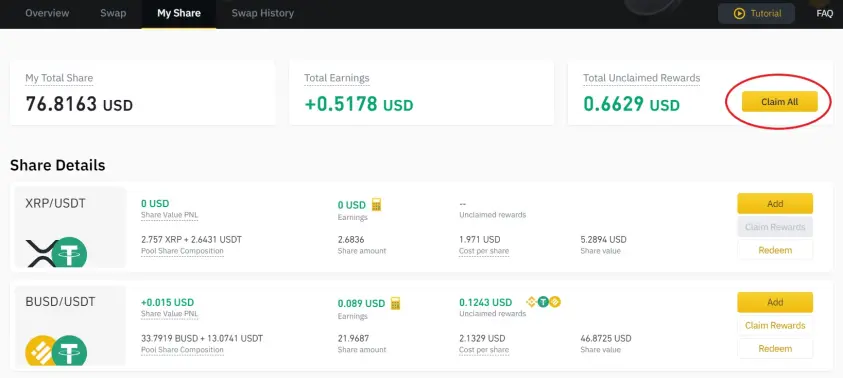Redeem shares from BUSD/USDT pool

(x=775, y=348)
